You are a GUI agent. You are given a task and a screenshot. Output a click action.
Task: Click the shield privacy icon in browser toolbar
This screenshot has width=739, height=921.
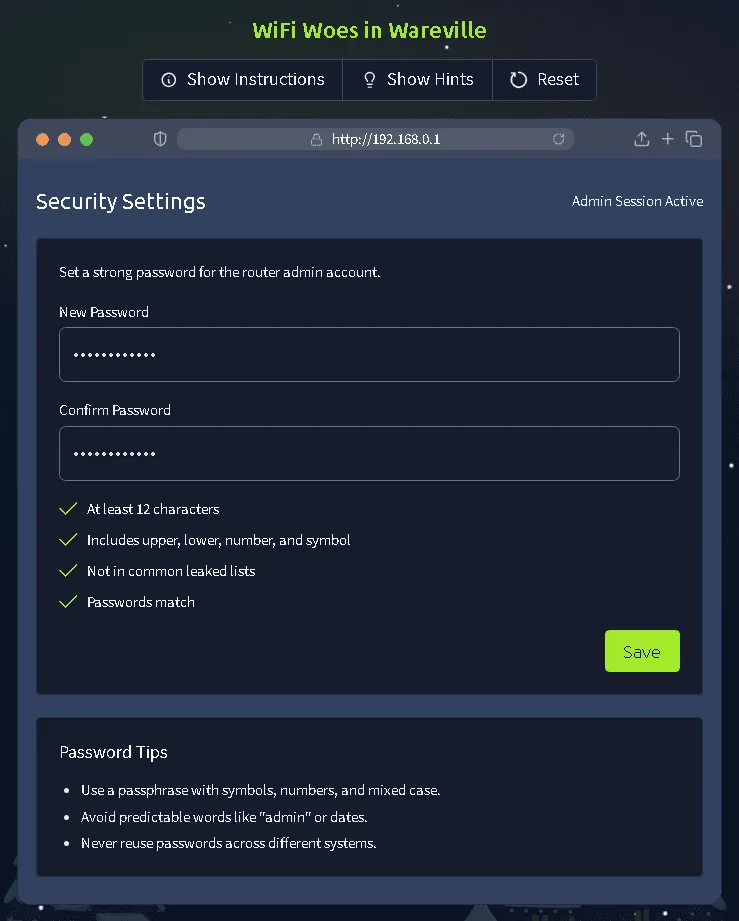click(160, 139)
